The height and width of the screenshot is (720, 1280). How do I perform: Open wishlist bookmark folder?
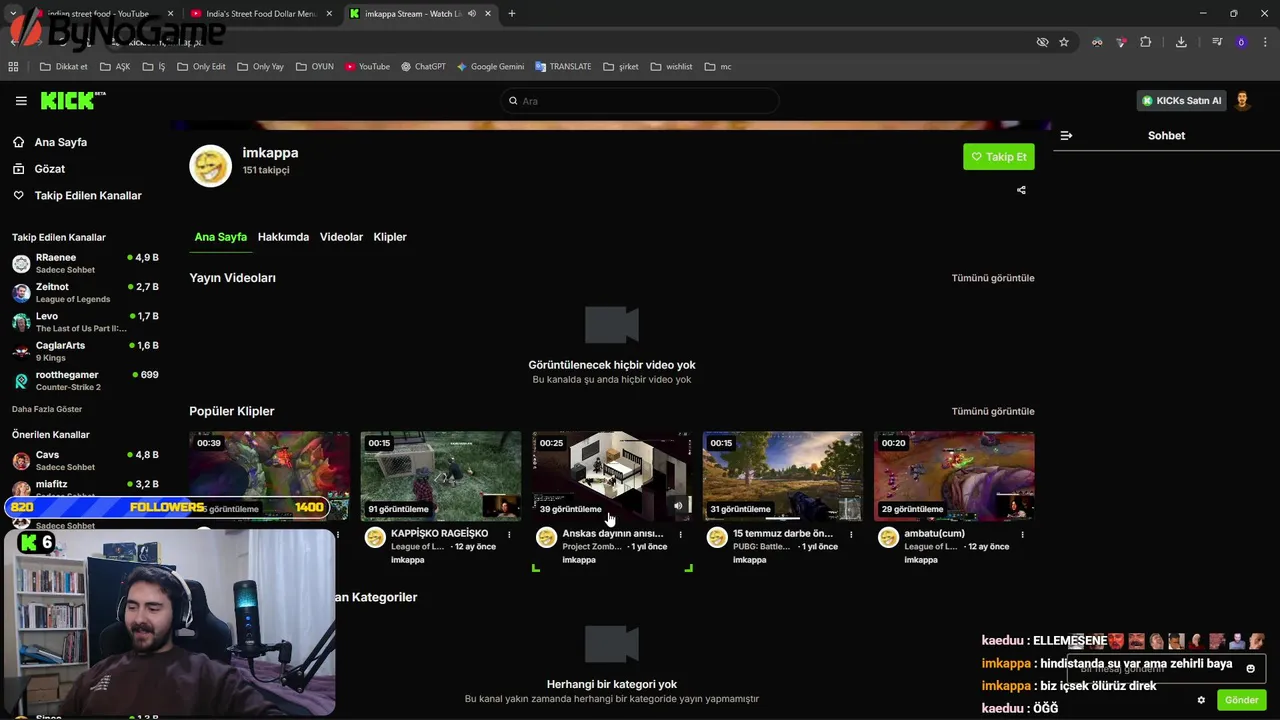671,67
